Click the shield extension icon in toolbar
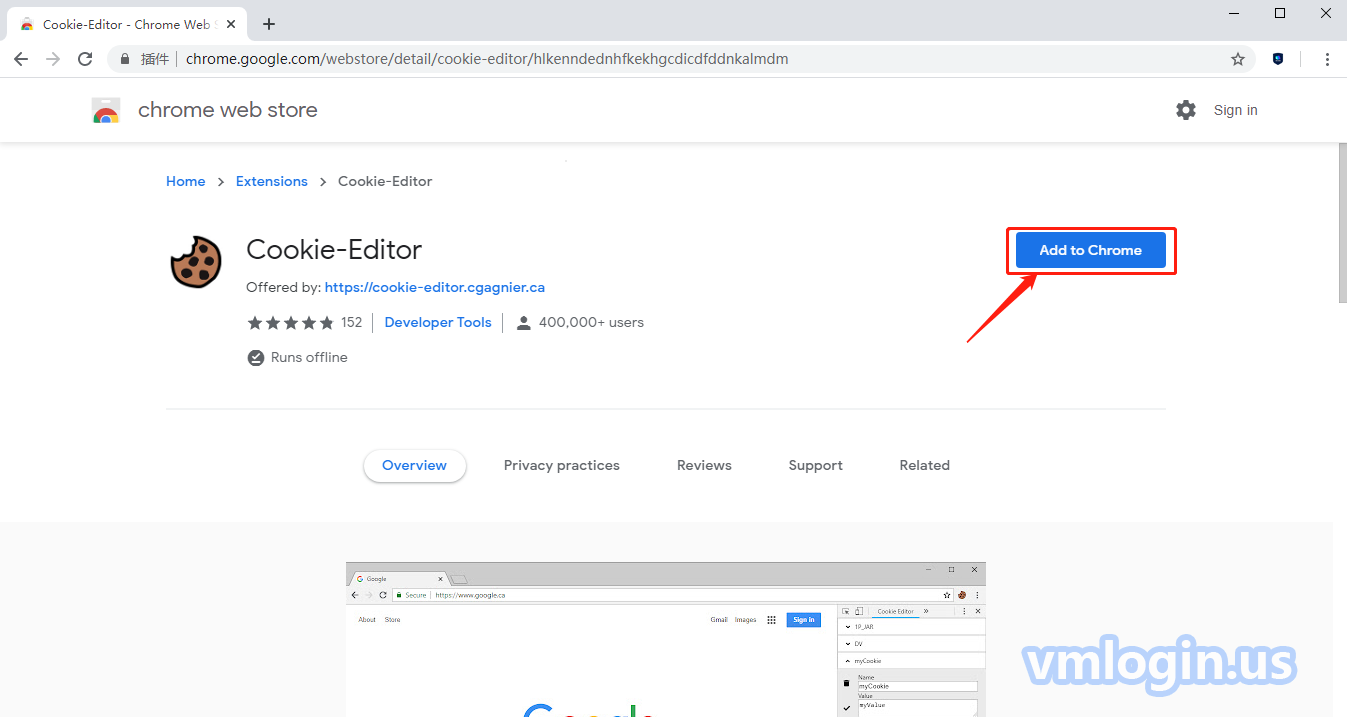Viewport: 1347px width, 717px height. pos(1278,59)
